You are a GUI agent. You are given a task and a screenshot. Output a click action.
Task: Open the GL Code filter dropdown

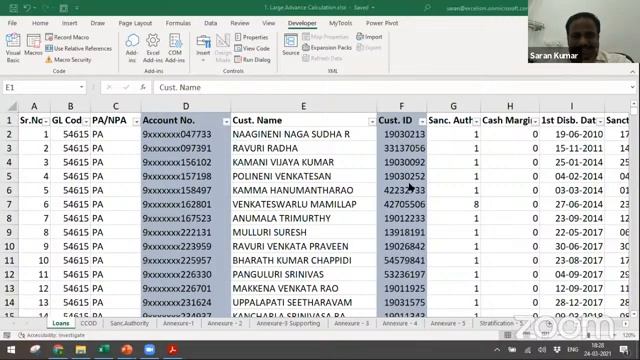click(86, 121)
